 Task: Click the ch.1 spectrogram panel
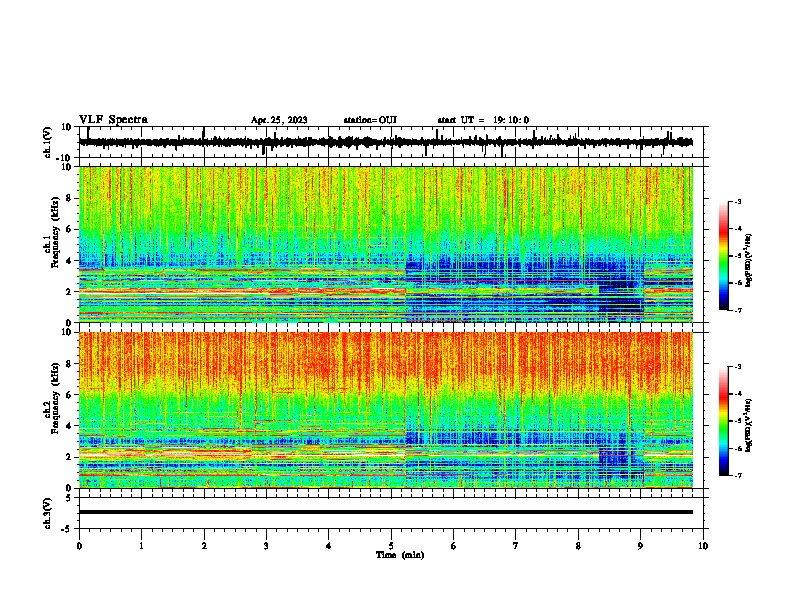[386, 244]
